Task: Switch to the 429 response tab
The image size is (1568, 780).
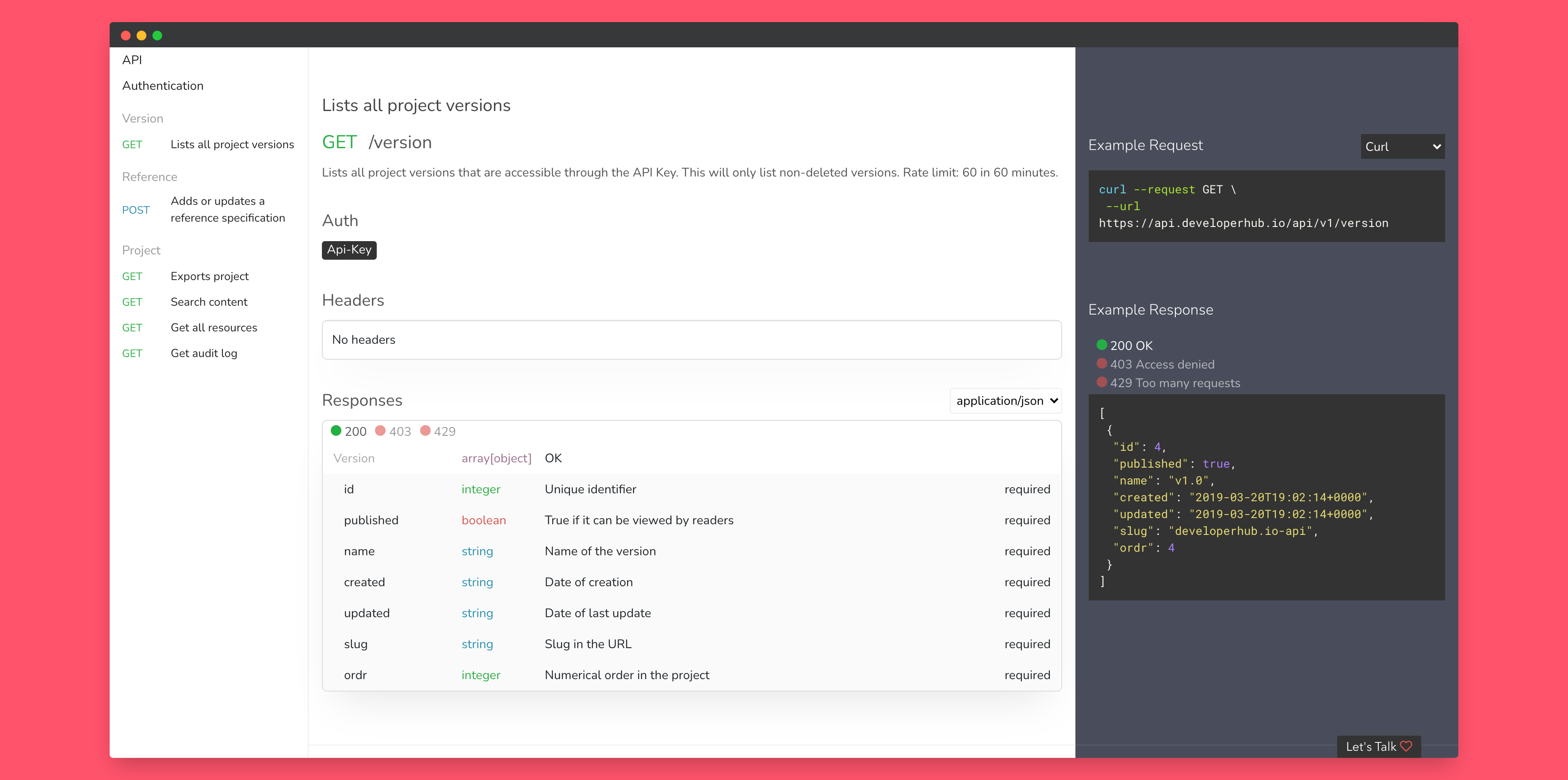Action: pos(438,431)
